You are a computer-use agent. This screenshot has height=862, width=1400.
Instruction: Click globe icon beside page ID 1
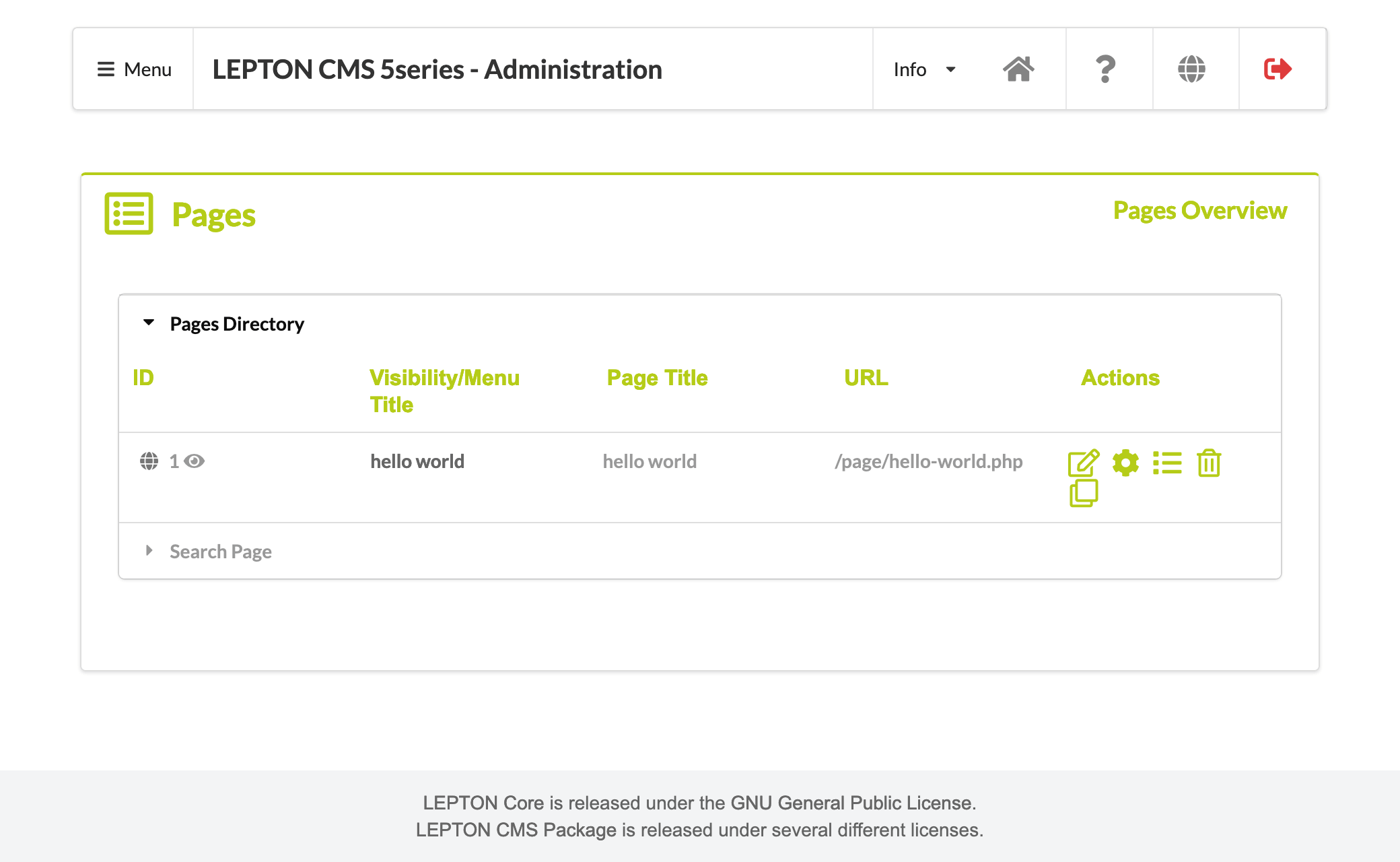click(149, 461)
